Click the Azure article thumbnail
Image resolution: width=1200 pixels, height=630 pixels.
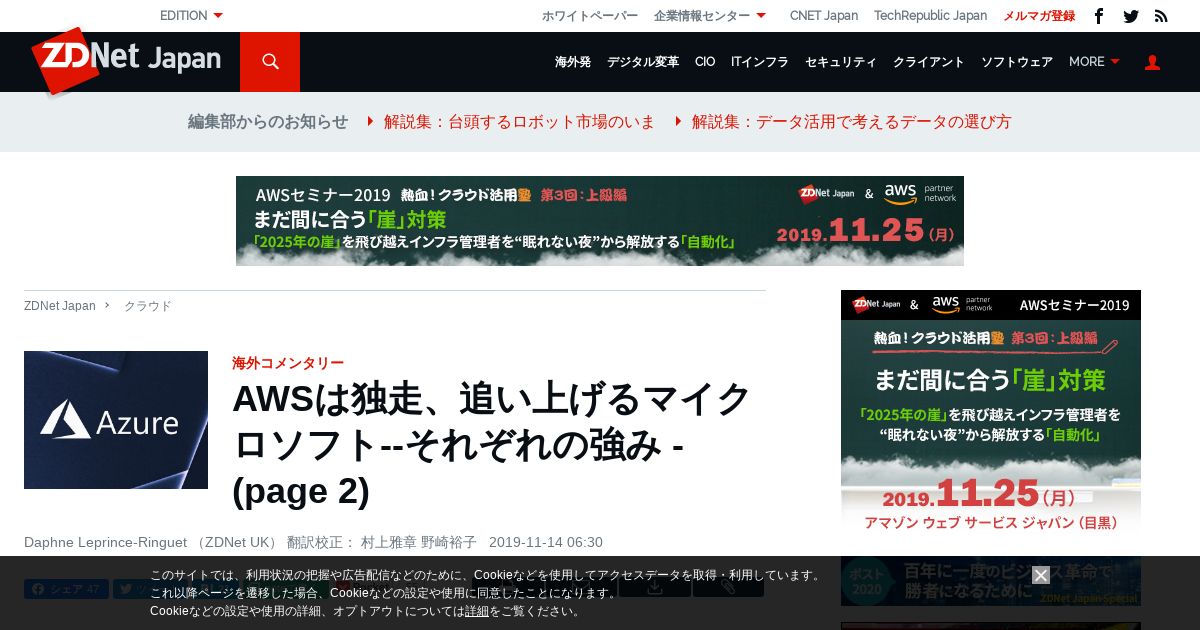tap(116, 420)
